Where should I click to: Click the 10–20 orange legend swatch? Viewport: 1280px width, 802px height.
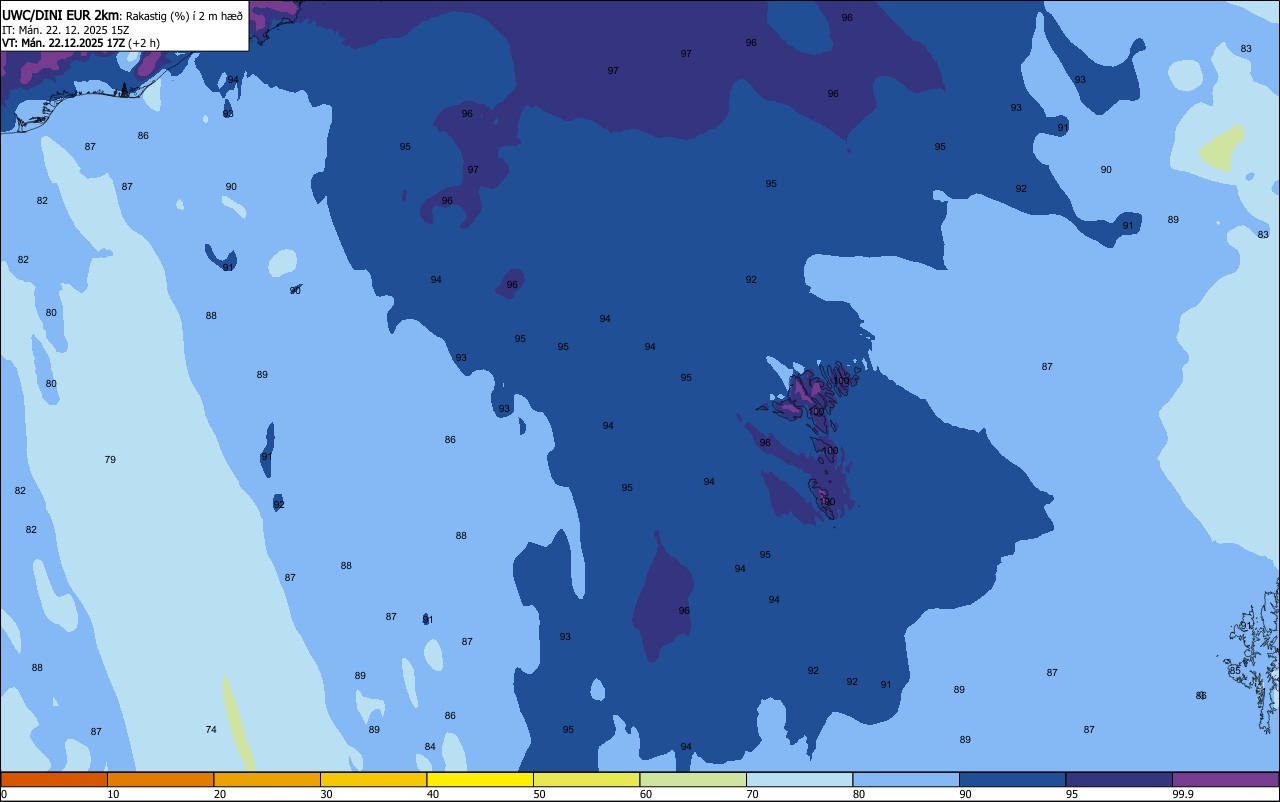160,779
